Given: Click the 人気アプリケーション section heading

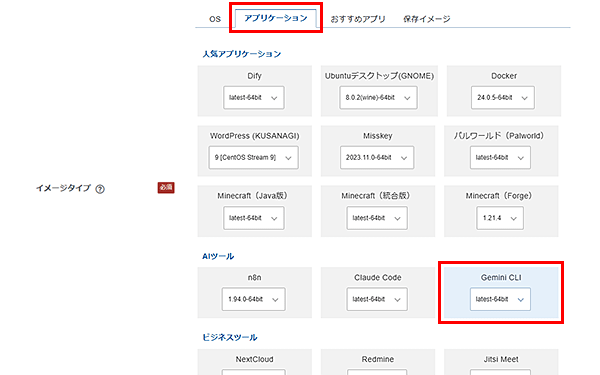Looking at the screenshot, I should pyautogui.click(x=241, y=54).
